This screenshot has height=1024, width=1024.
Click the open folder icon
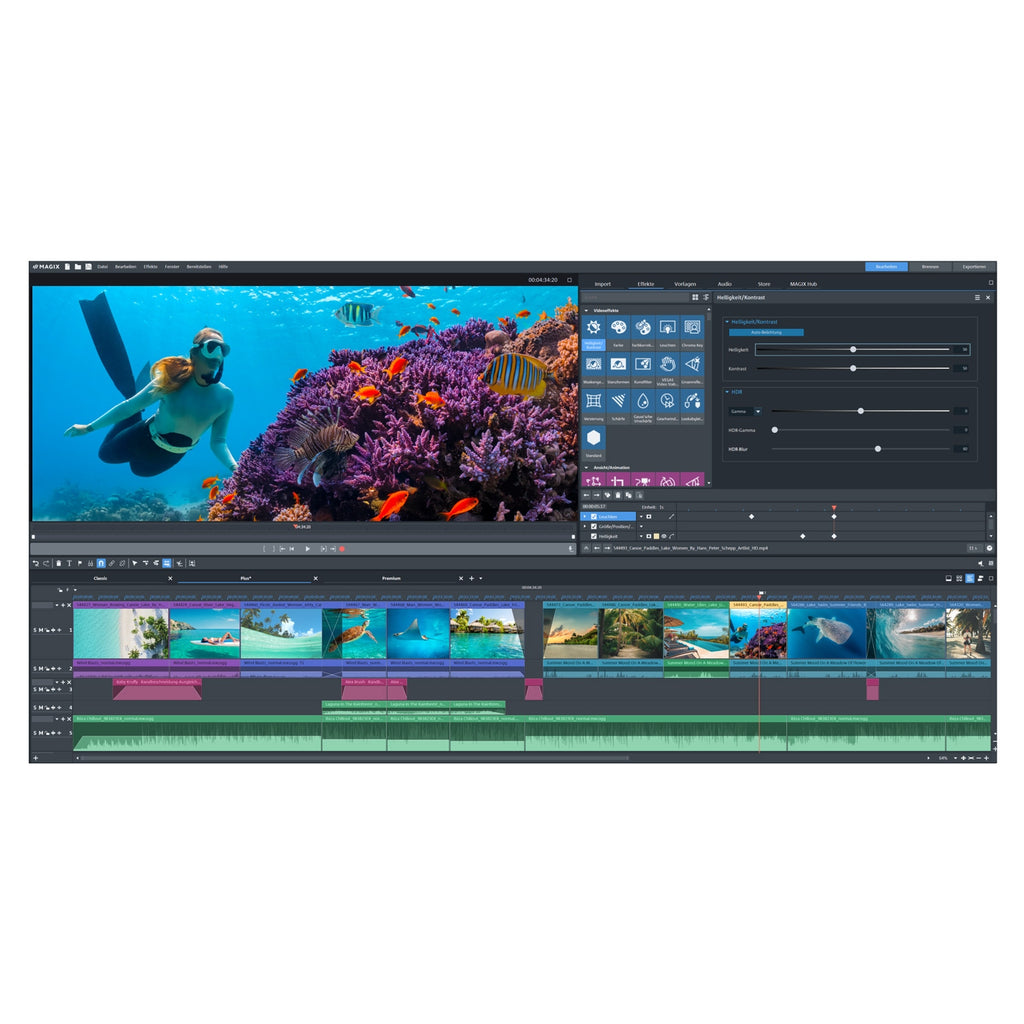[78, 266]
